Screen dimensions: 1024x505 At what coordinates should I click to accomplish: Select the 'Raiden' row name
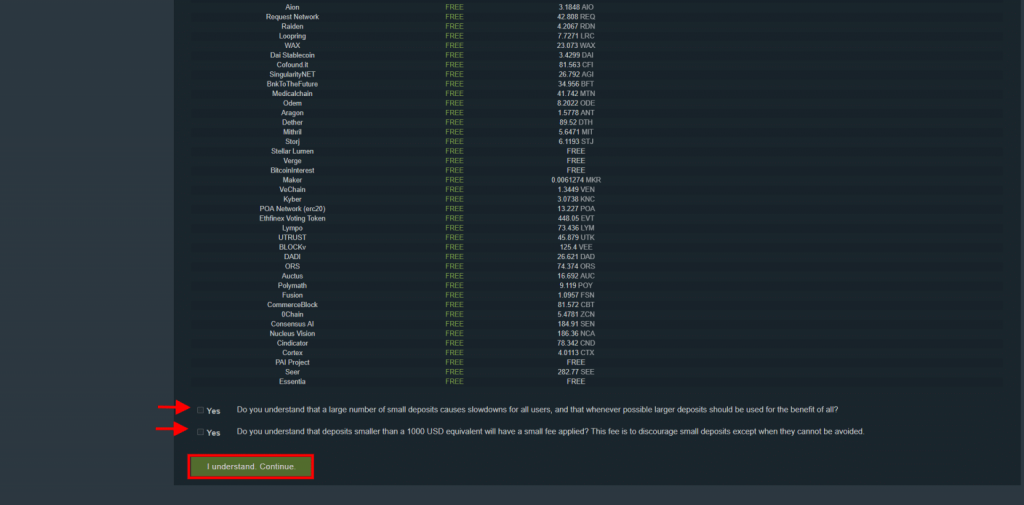pos(292,27)
